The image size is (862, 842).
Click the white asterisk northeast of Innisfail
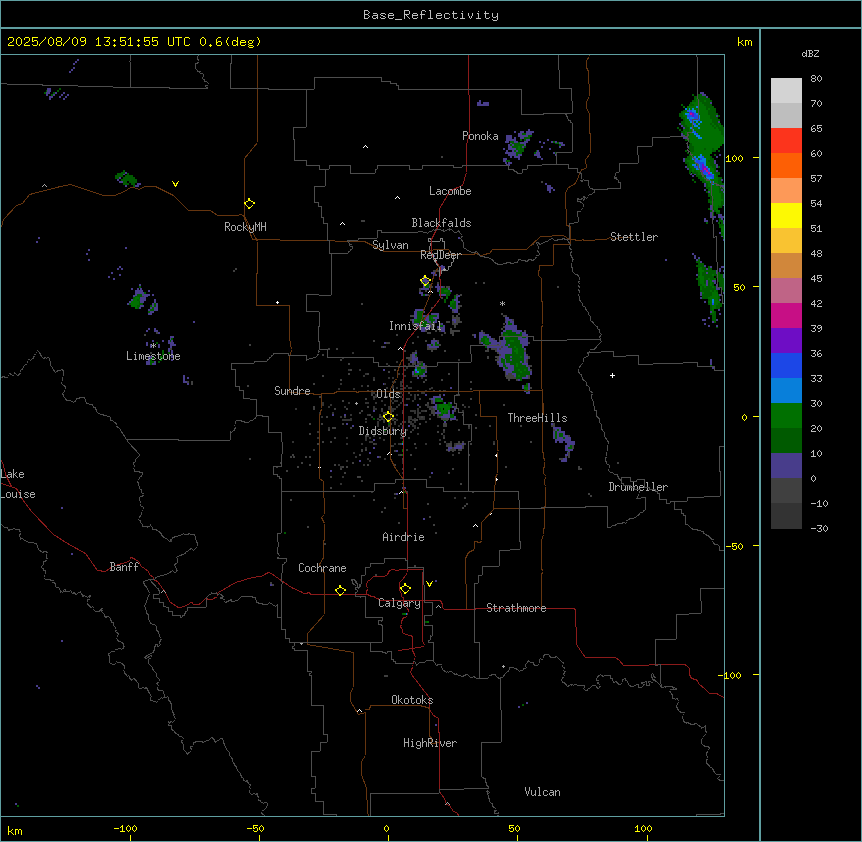(x=502, y=303)
